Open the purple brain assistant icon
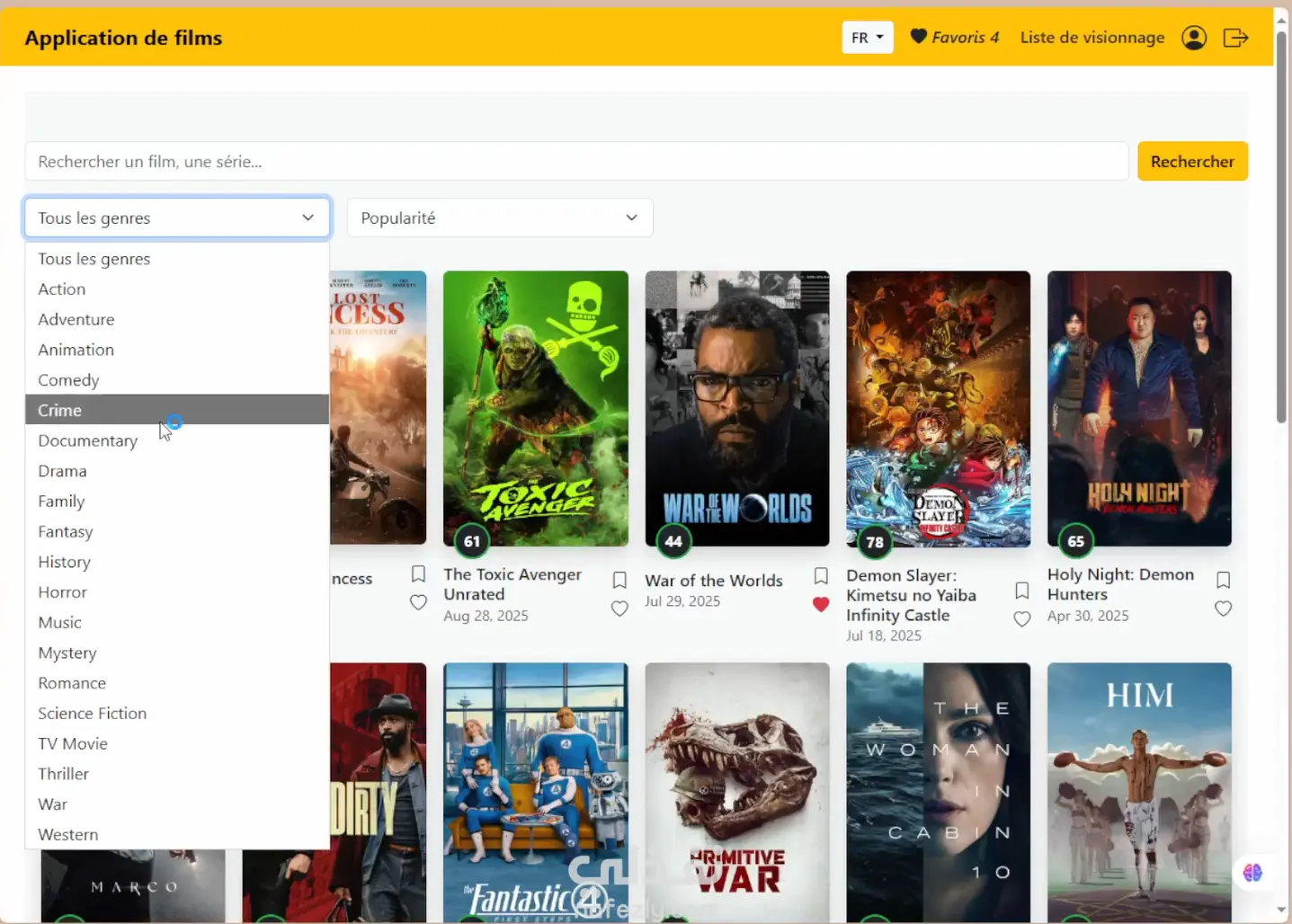The height and width of the screenshot is (924, 1292). (1252, 872)
